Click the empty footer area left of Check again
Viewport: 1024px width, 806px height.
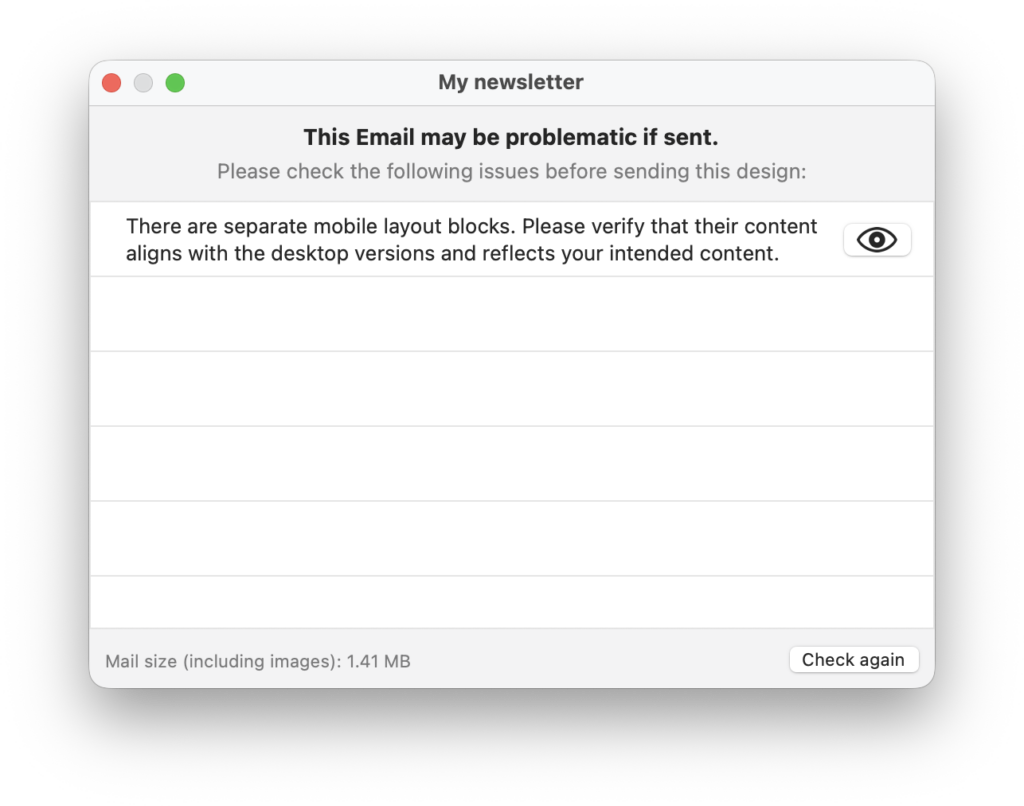tap(600, 660)
